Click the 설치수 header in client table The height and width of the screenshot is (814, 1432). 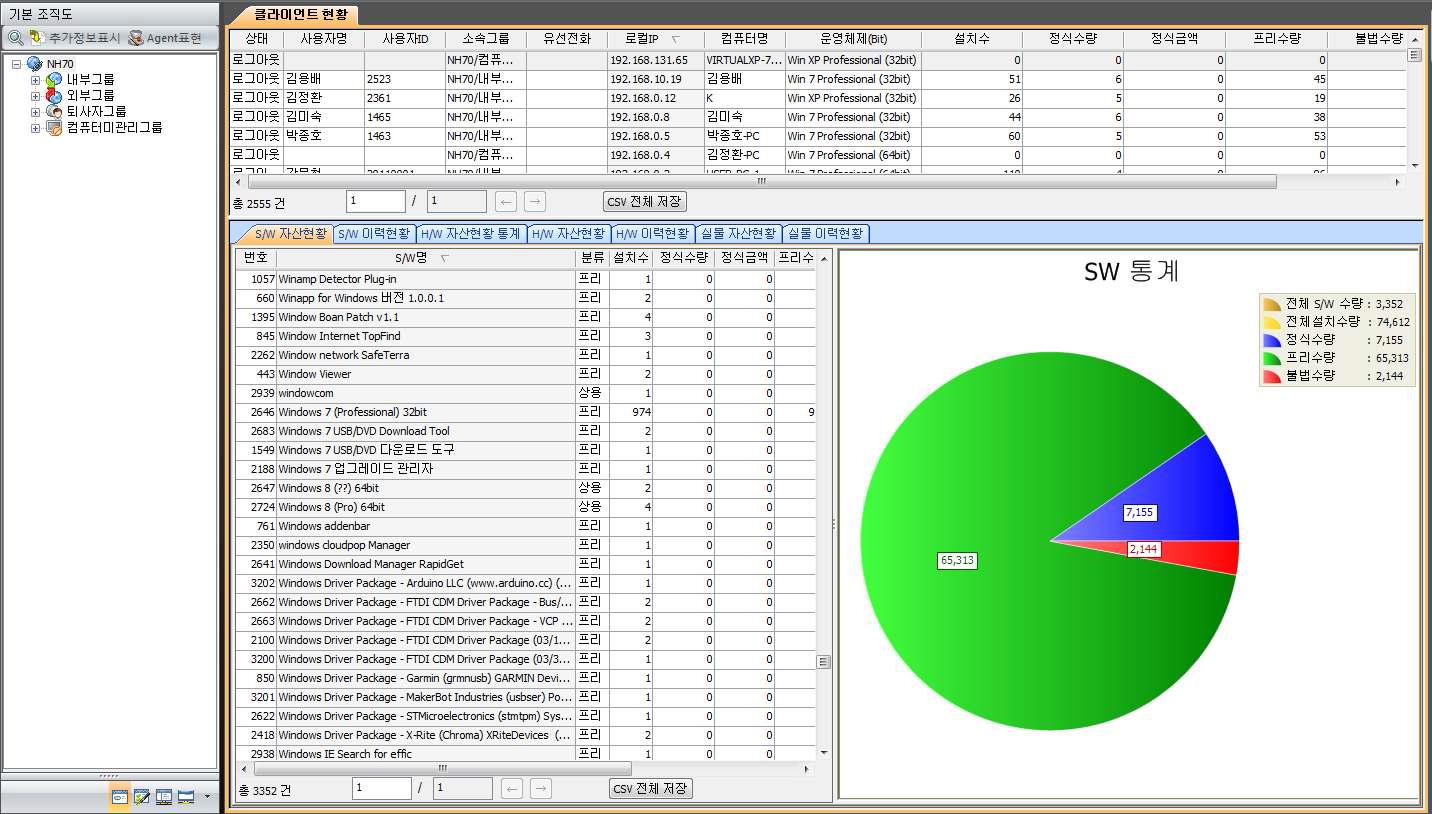[972, 39]
